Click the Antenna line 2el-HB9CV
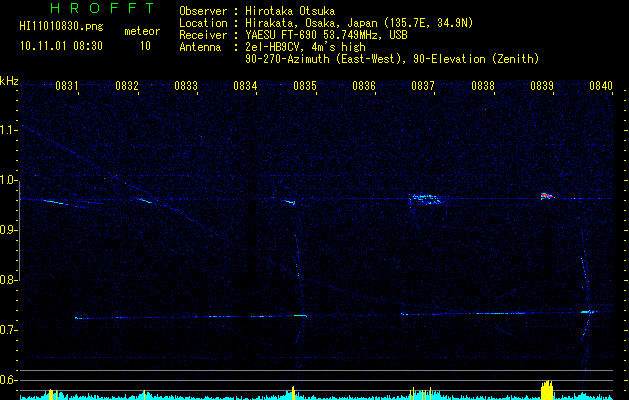This screenshot has width=629, height=400. [x=272, y=47]
